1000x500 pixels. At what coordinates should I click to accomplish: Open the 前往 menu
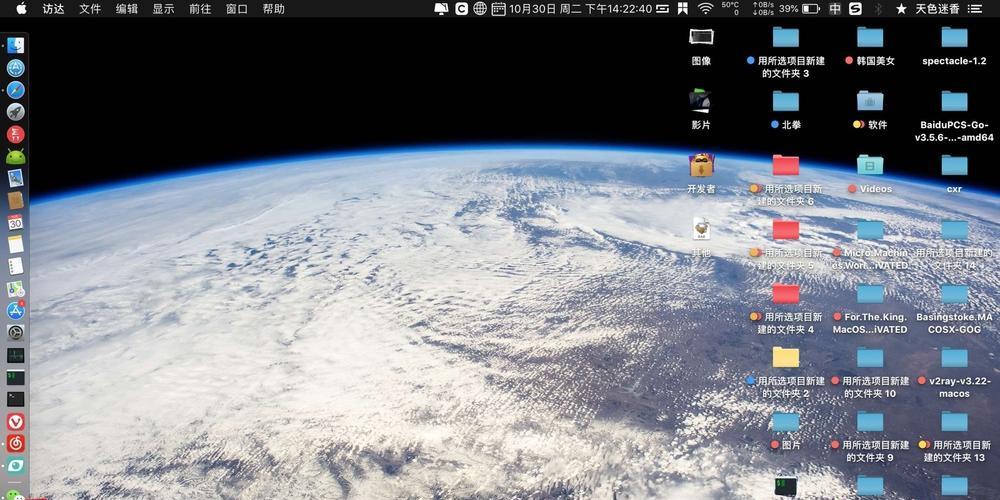tap(200, 9)
